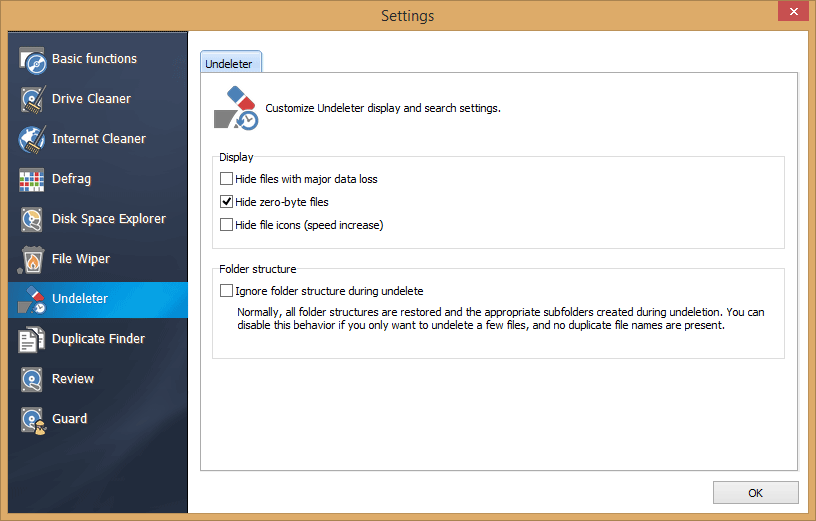Switch to Disk Space Explorer settings
The height and width of the screenshot is (521, 816).
click(108, 219)
